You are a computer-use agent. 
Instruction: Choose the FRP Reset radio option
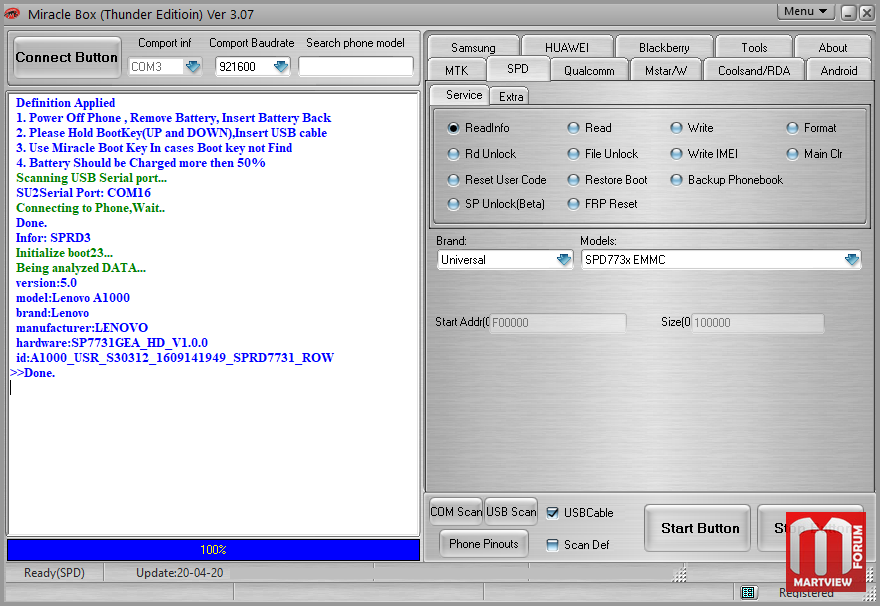tap(574, 204)
